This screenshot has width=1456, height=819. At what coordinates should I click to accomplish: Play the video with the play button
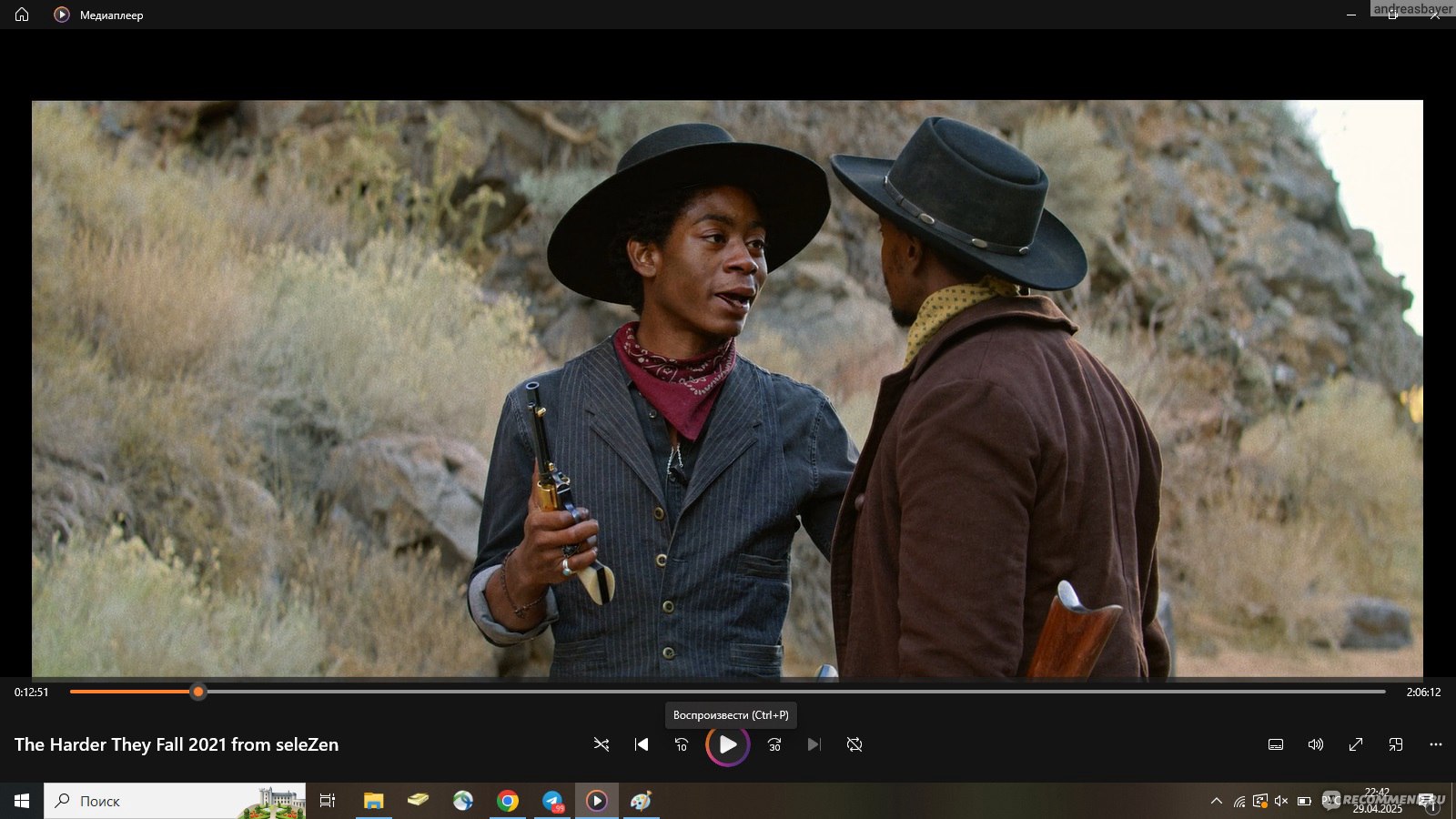click(x=728, y=744)
